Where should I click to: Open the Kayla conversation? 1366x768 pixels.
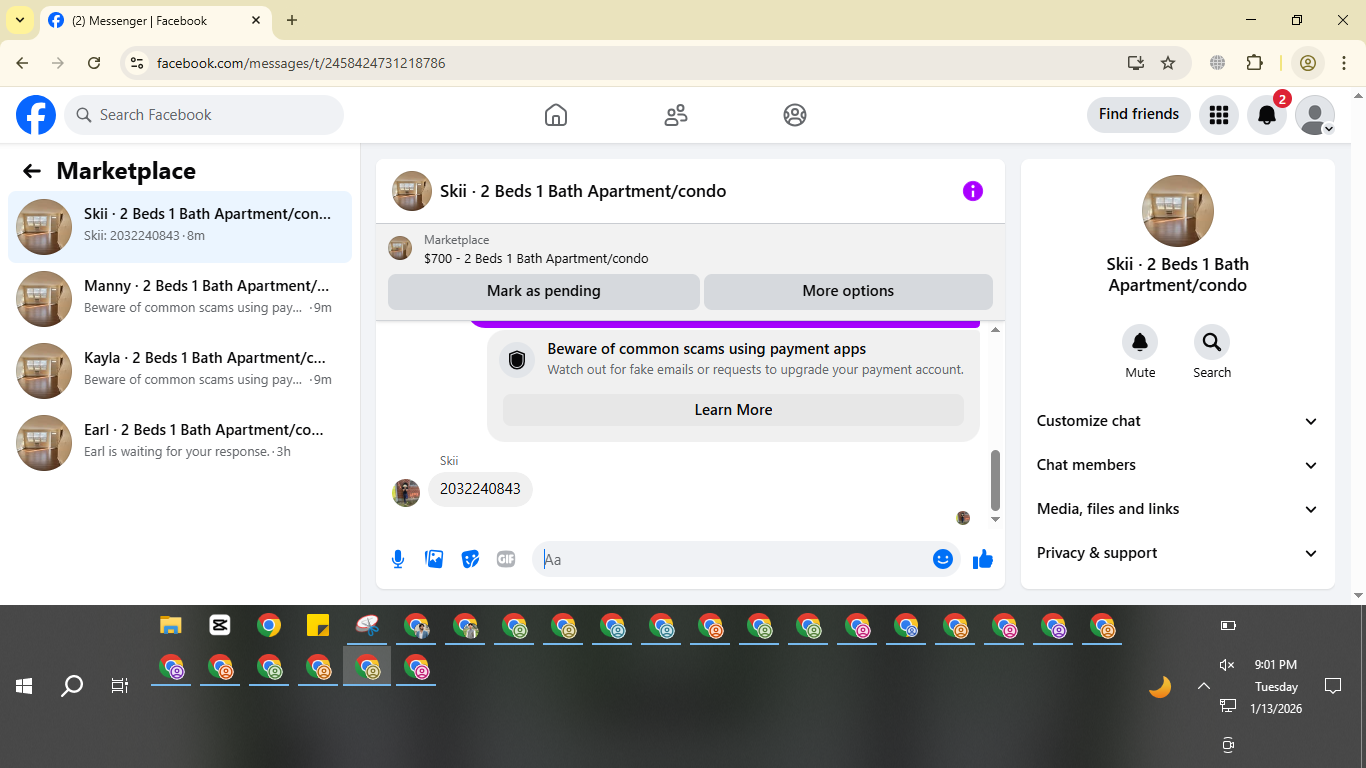pyautogui.click(x=180, y=371)
